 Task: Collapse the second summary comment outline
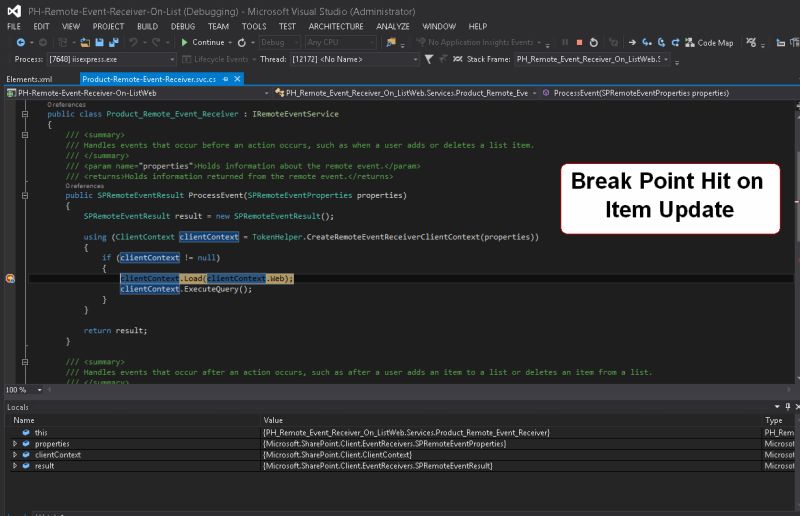point(24,362)
